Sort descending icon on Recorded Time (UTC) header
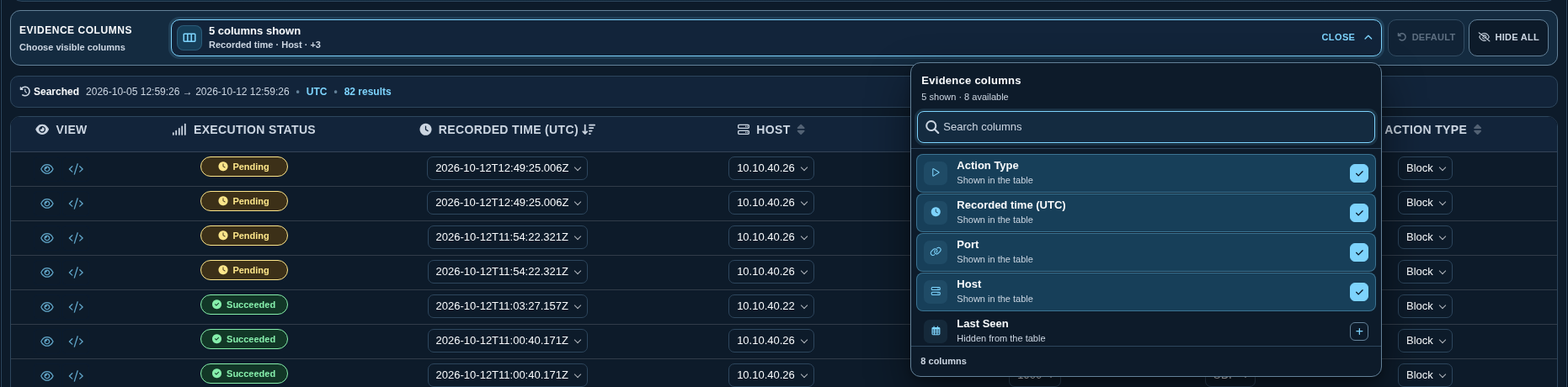Image resolution: width=1568 pixels, height=387 pixels. 589,130
